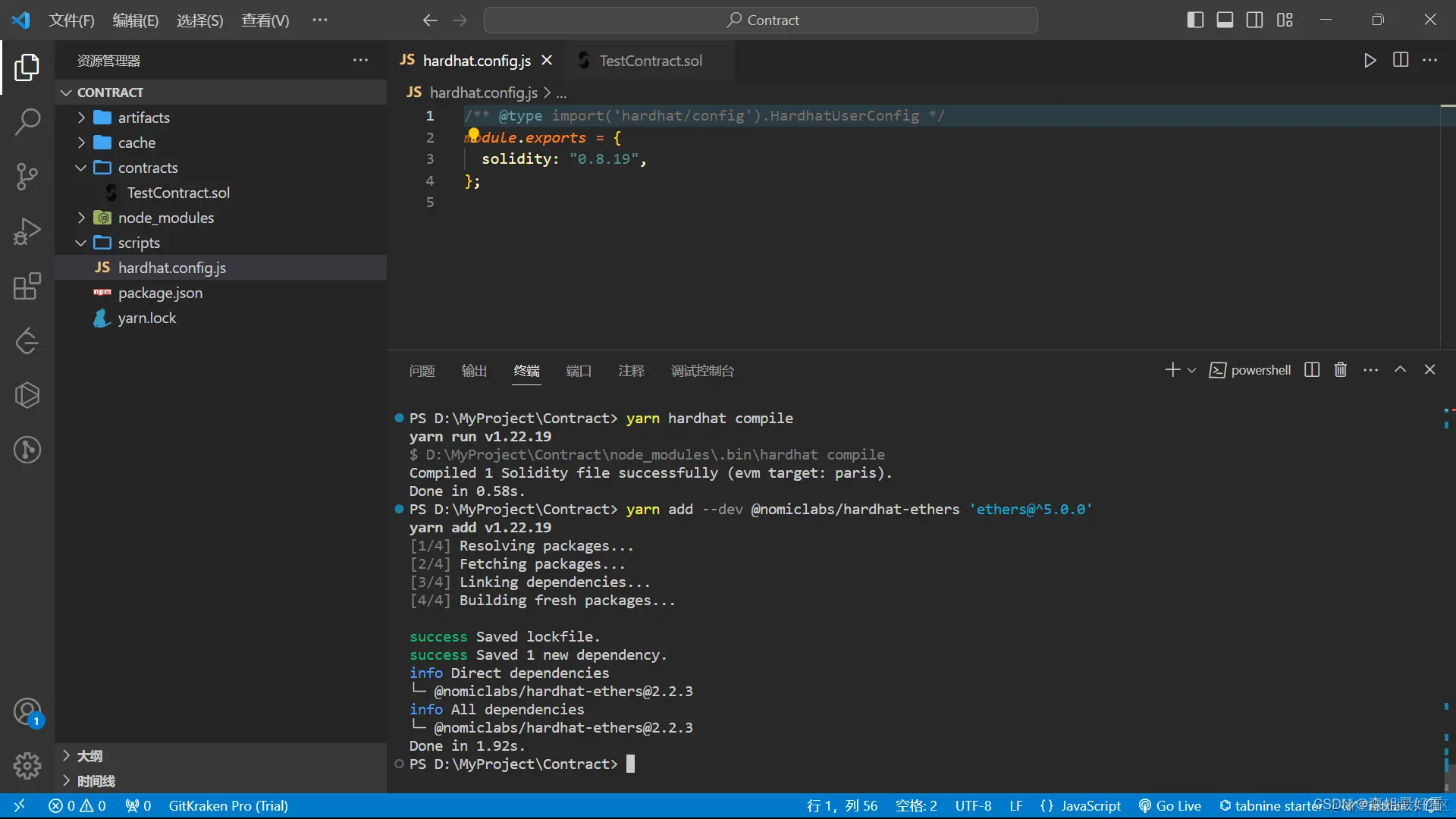Open the 文件(F) menu
Screen dimensions: 1456x819
[x=71, y=20]
